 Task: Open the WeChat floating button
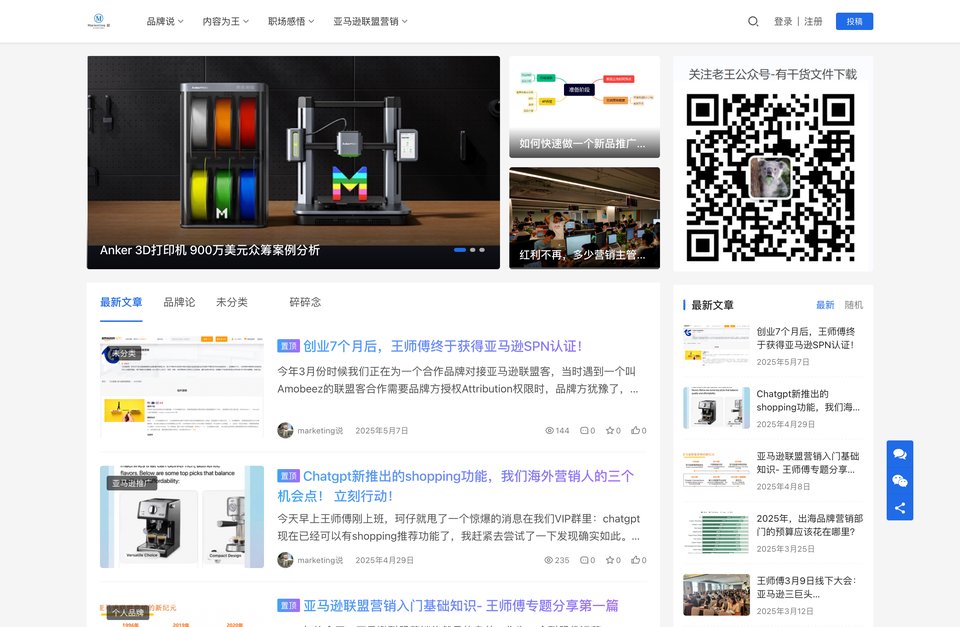coord(899,481)
